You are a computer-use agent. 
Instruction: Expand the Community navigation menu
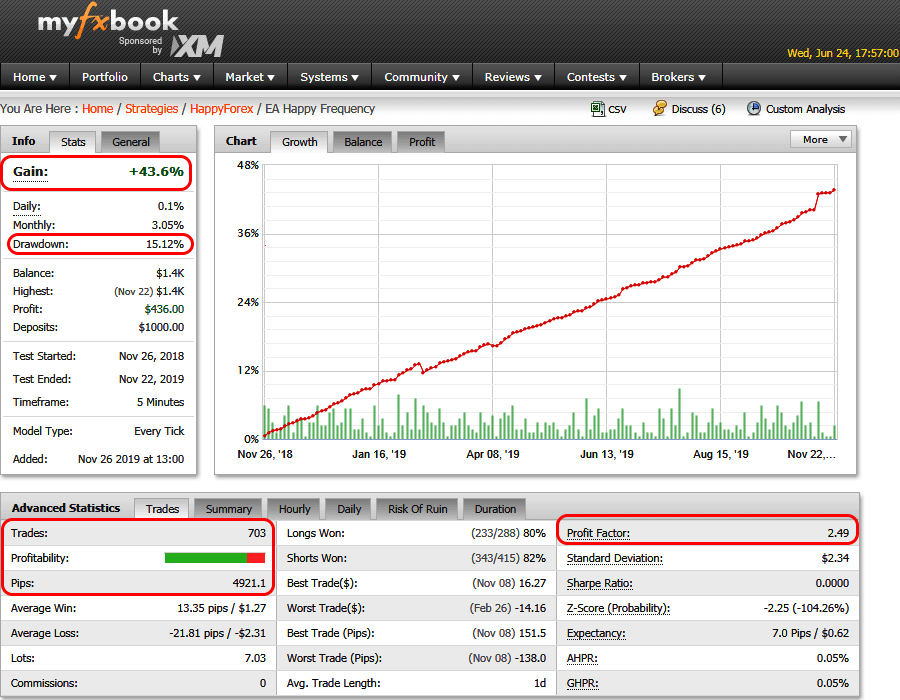tap(421, 77)
